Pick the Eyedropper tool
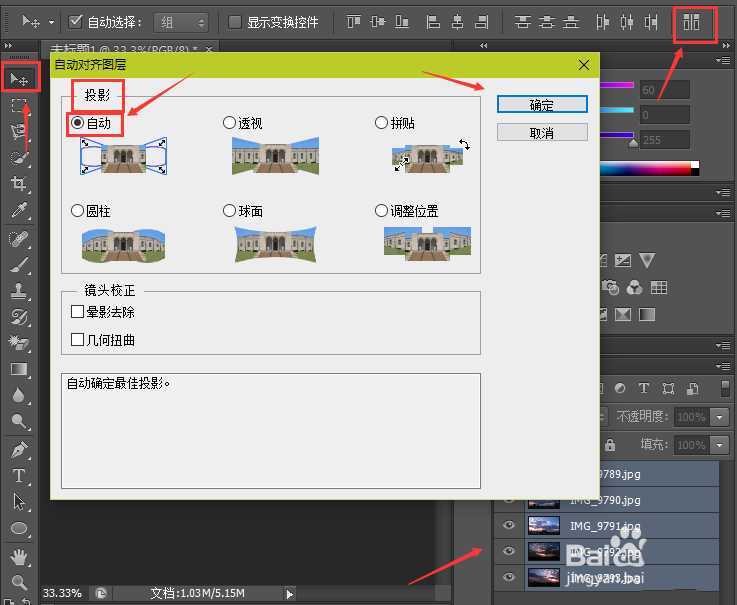This screenshot has height=605, width=737. (19, 211)
